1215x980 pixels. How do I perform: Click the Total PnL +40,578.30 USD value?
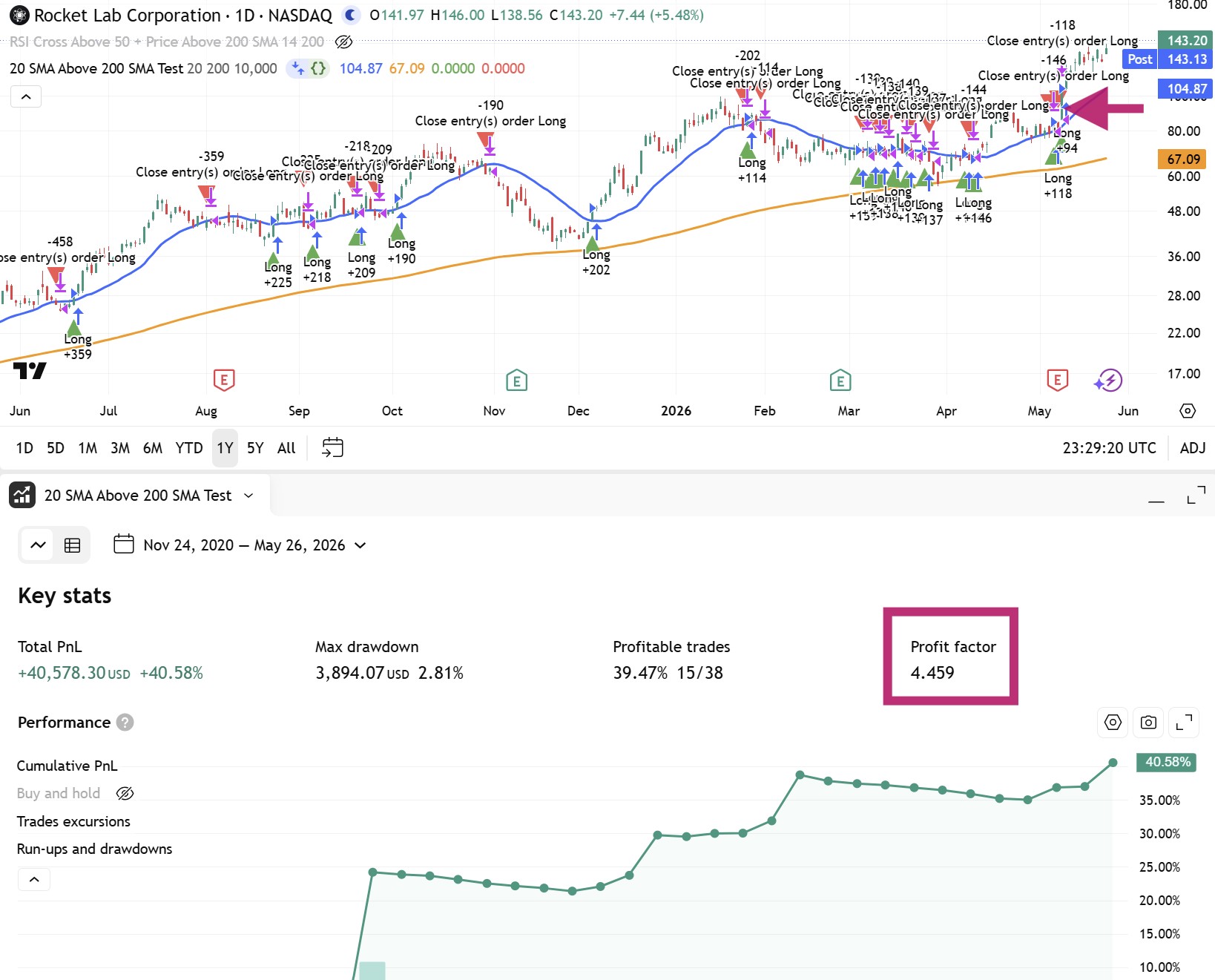(74, 673)
